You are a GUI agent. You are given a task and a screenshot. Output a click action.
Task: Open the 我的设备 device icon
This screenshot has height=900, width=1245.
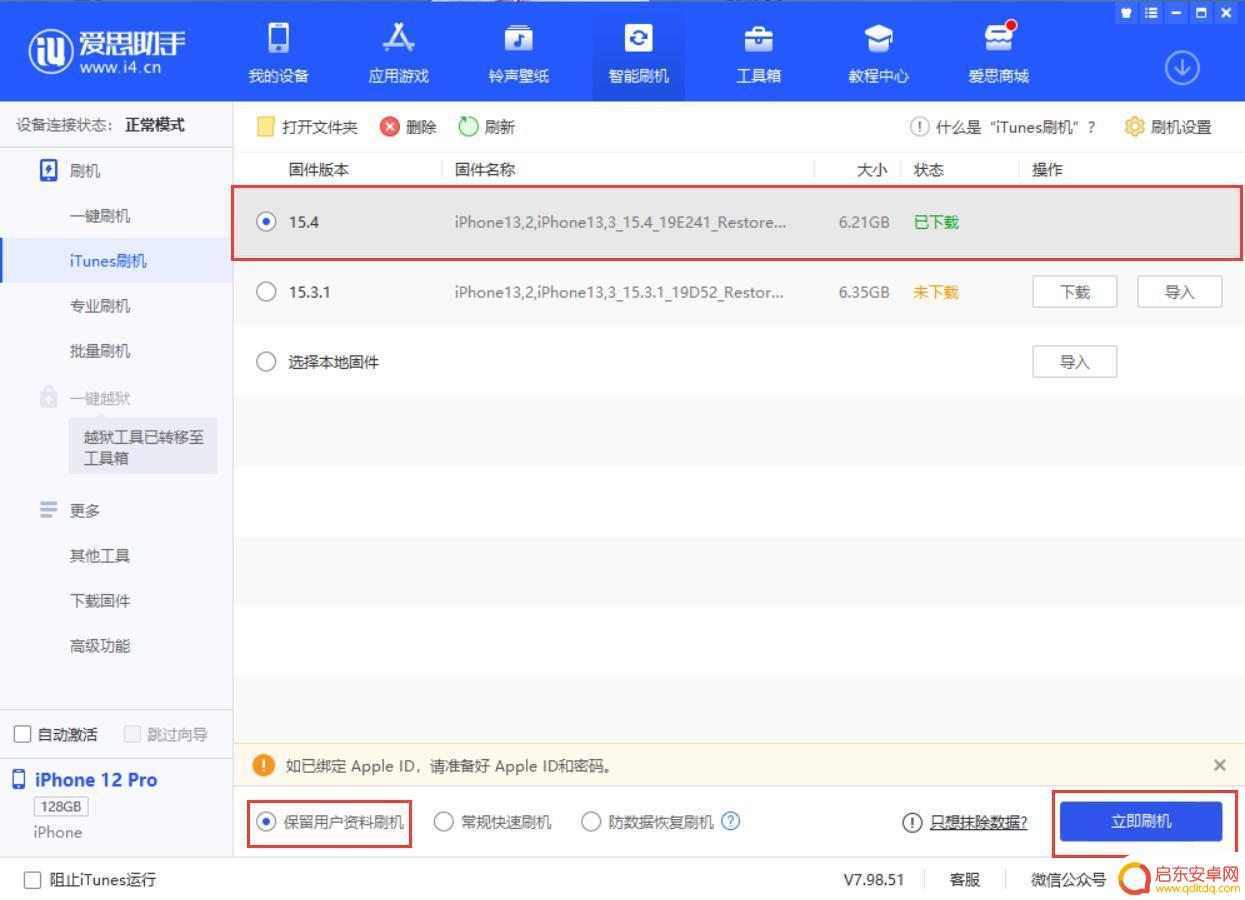pyautogui.click(x=278, y=38)
